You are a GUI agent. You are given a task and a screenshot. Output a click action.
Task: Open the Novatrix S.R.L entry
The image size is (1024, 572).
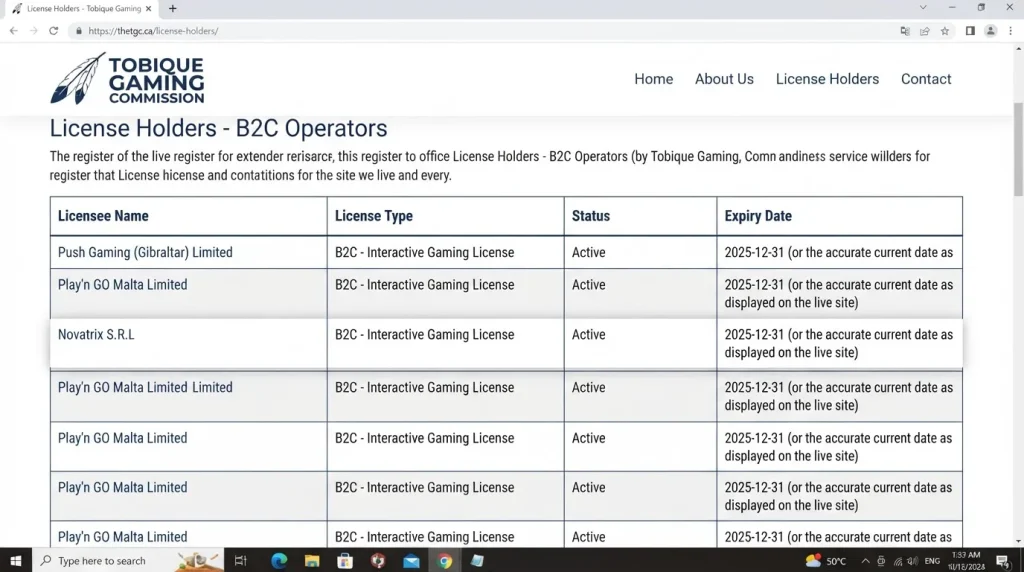tap(96, 334)
